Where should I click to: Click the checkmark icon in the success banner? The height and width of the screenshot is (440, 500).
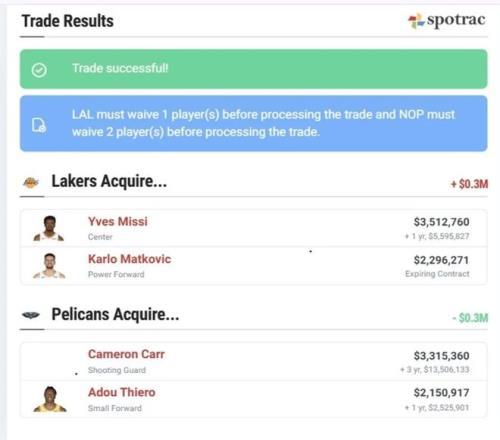click(x=39, y=70)
